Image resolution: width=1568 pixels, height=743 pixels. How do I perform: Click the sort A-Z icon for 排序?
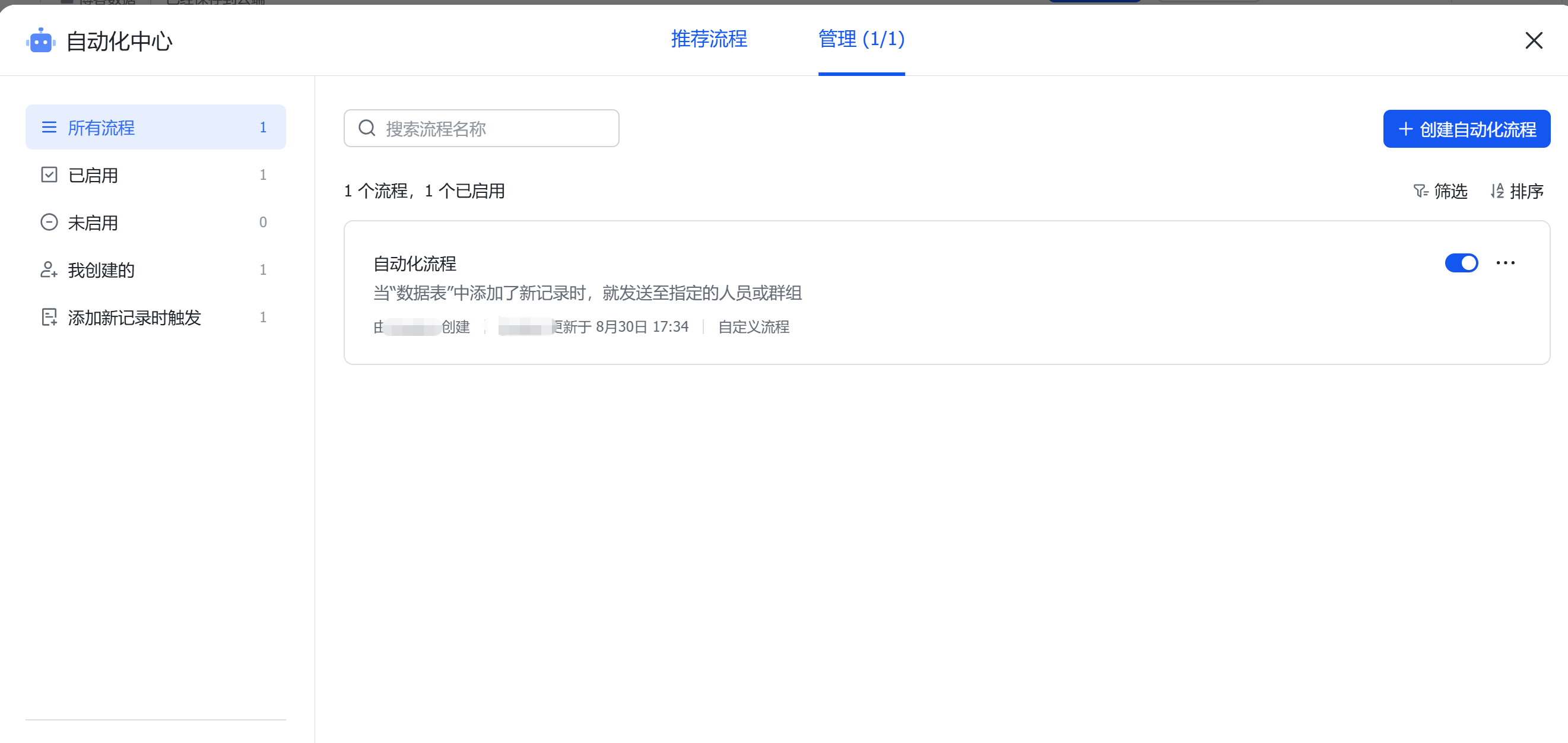point(1497,191)
